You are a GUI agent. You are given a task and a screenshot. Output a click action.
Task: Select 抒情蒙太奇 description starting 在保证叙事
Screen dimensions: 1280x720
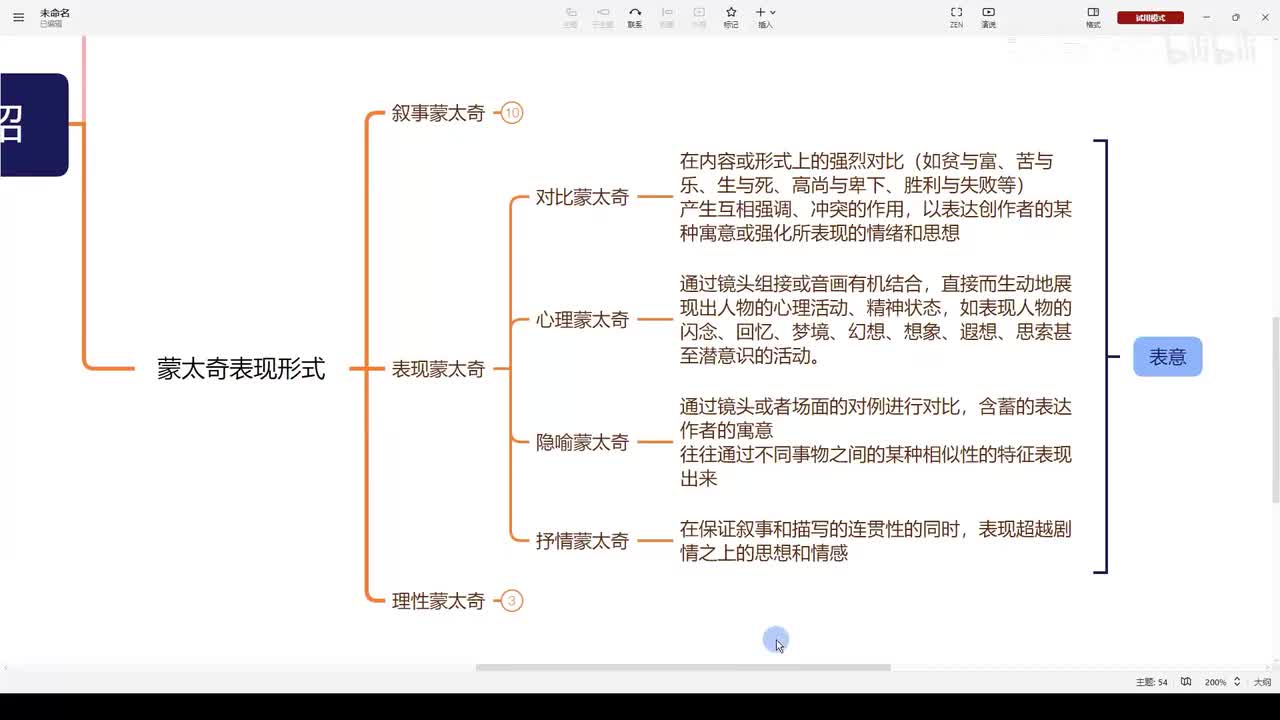(x=875, y=541)
